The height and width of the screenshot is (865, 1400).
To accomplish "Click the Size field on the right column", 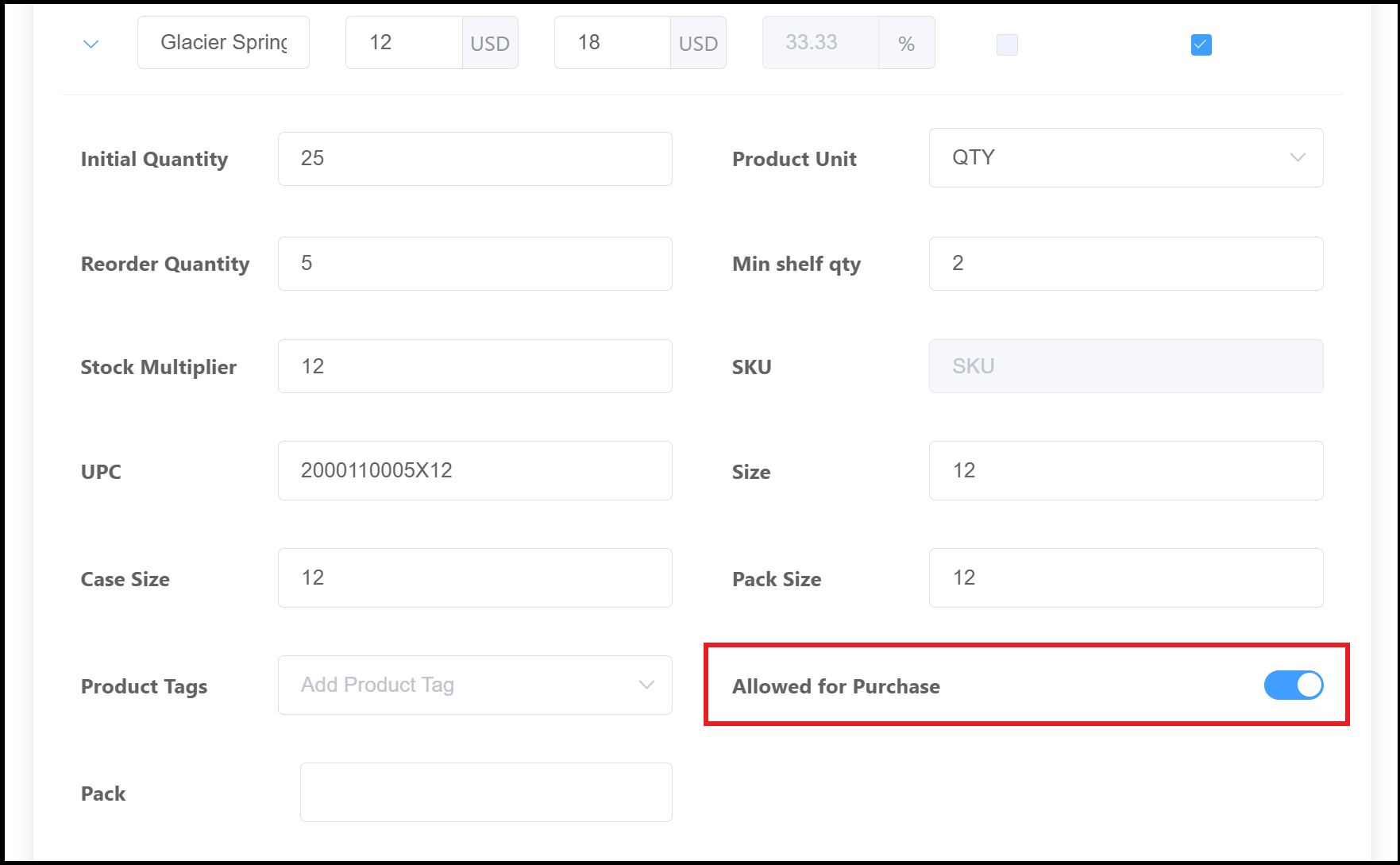I will (x=1124, y=470).
